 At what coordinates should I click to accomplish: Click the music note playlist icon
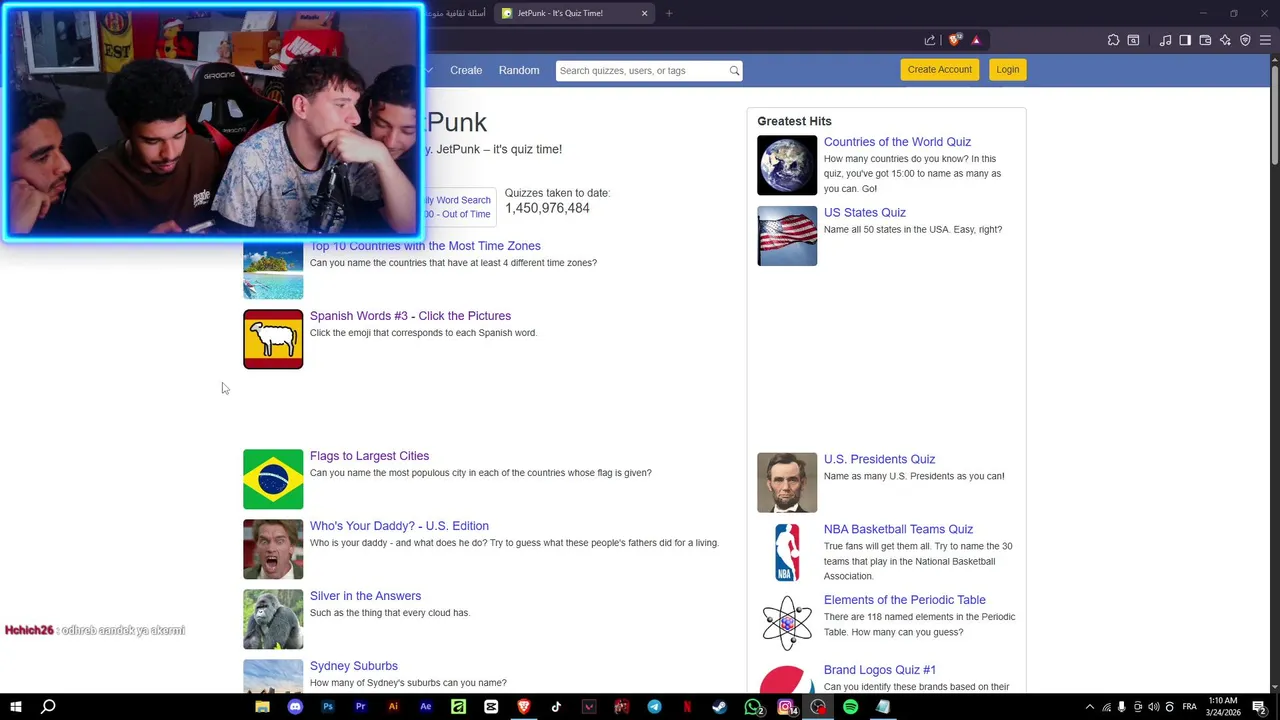pos(1165,40)
